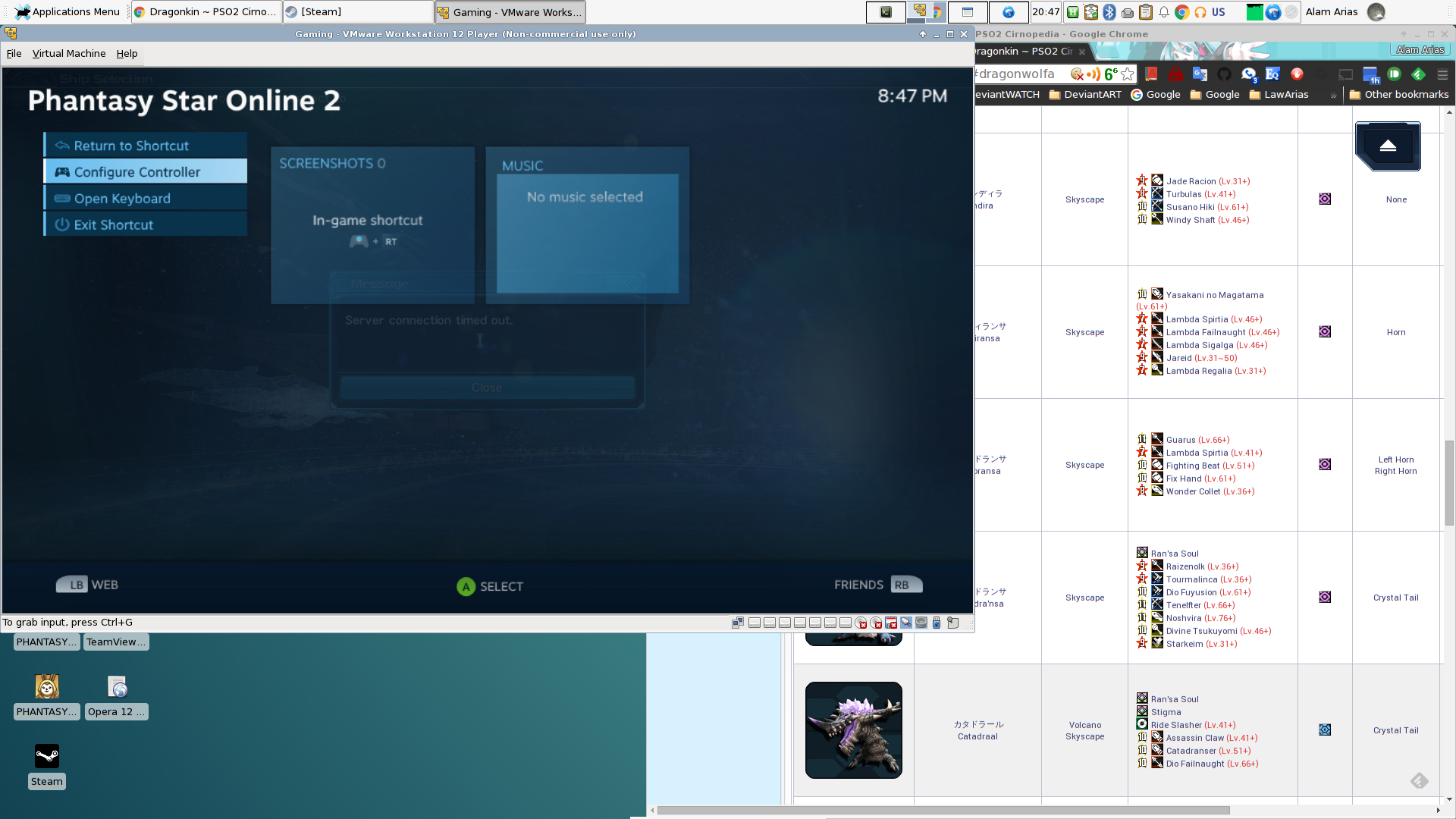
Task: Switch to the [Steam] taskbar window
Action: tap(358, 12)
